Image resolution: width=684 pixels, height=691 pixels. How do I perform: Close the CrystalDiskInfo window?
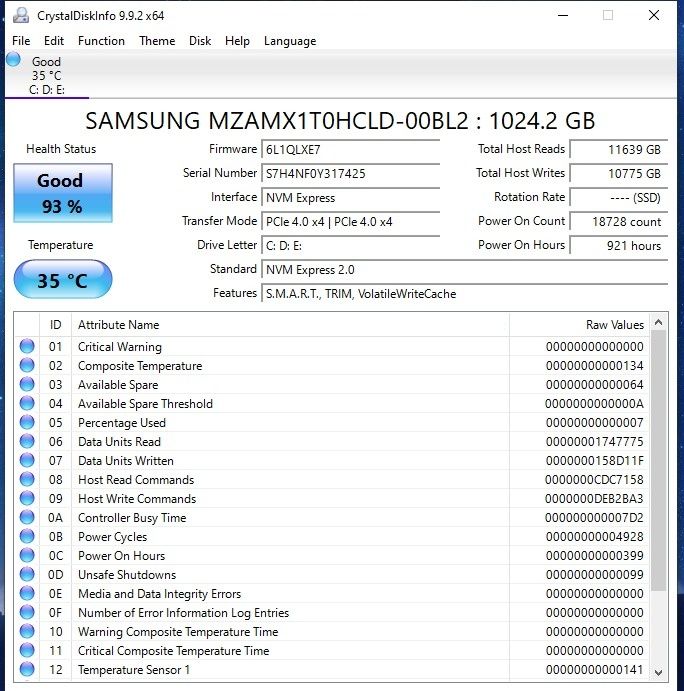click(654, 15)
